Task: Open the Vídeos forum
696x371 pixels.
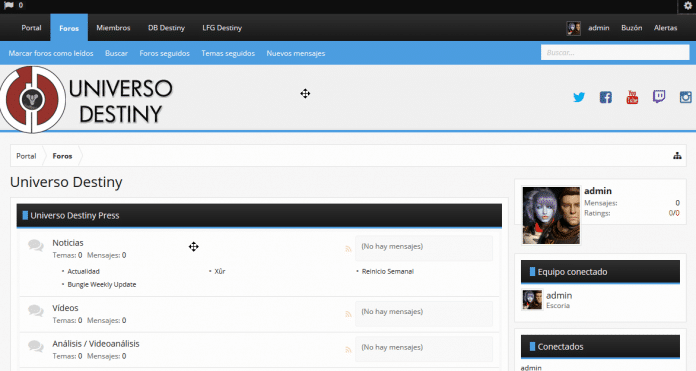Action: click(65, 308)
